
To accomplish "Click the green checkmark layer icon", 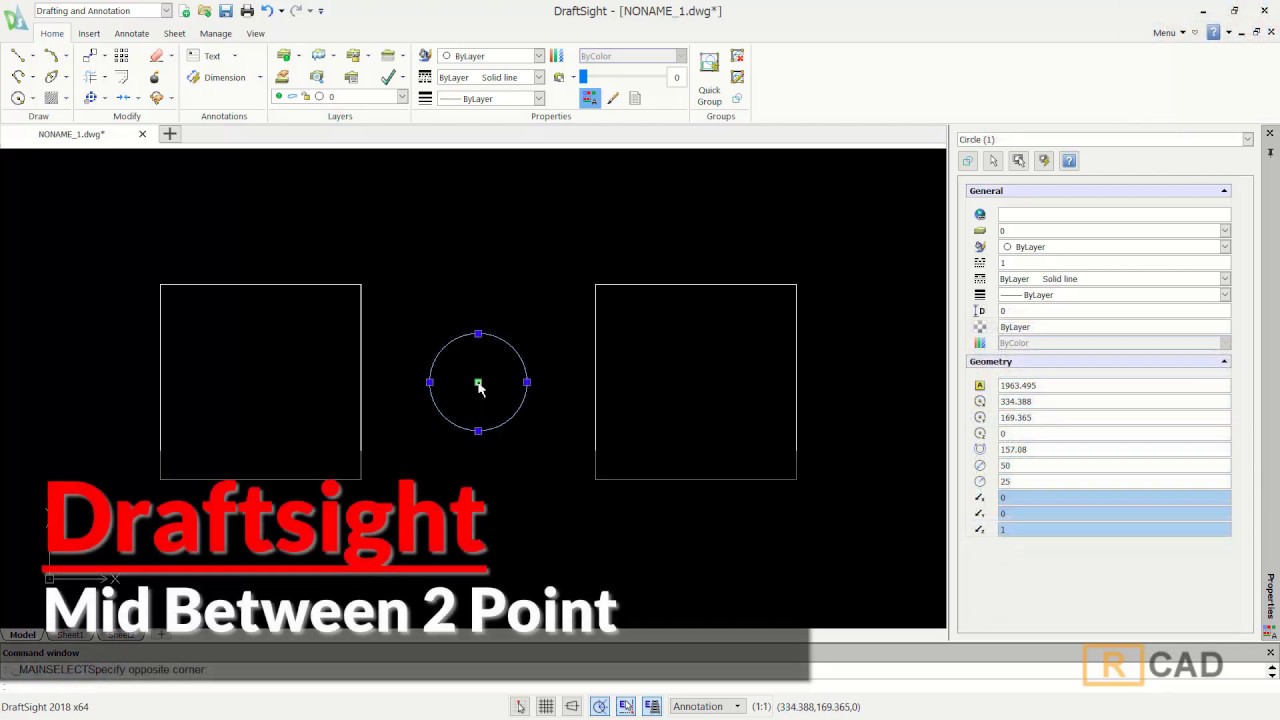I will tap(388, 77).
